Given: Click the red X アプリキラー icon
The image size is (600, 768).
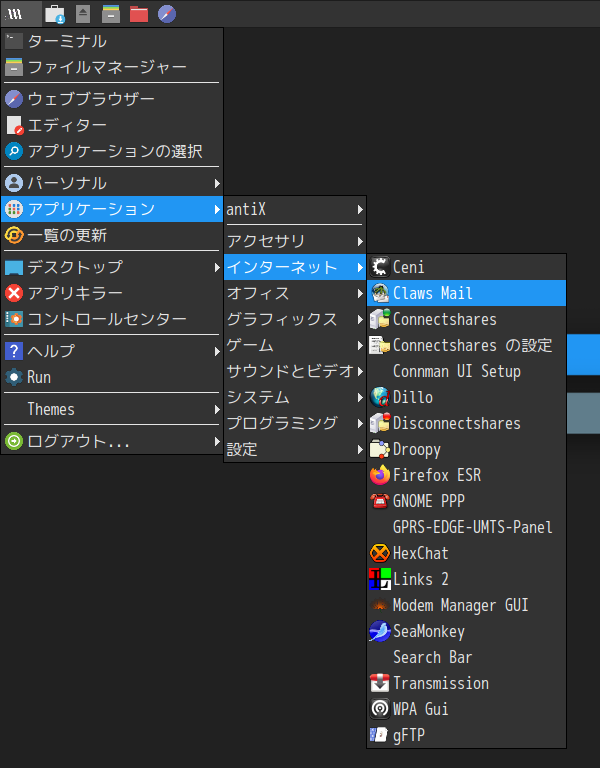Looking at the screenshot, I should [14, 293].
